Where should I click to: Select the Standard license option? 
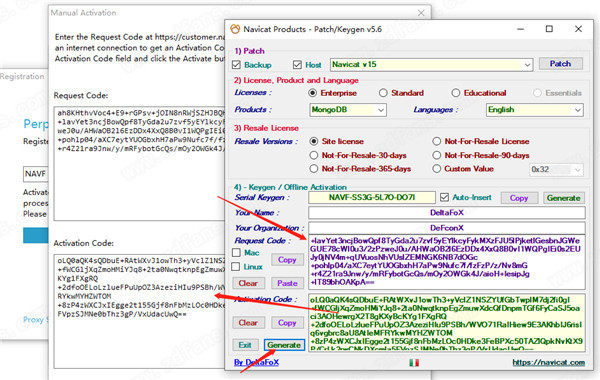point(383,93)
